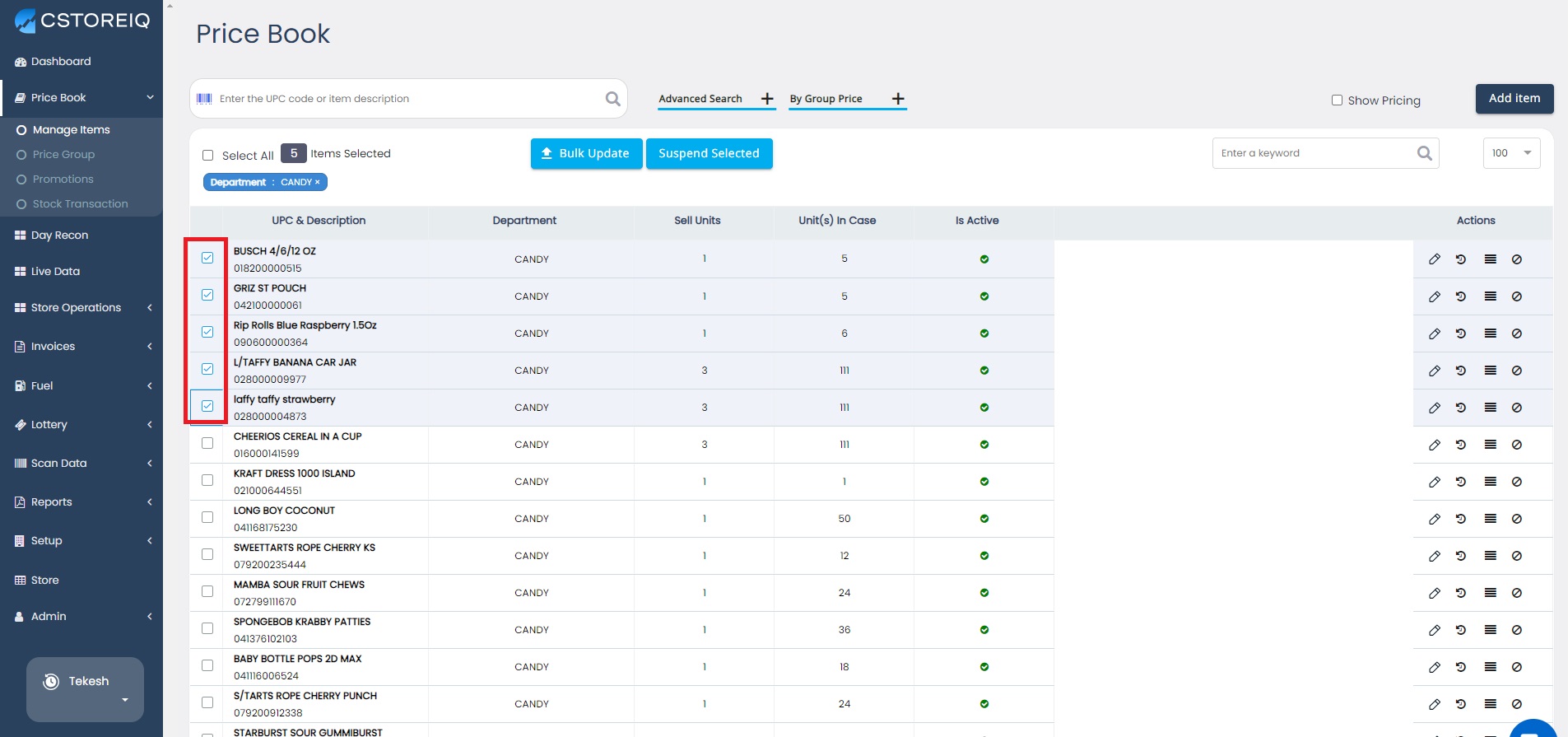
Task: Click the barcode icon in the UPC field
Action: pos(204,99)
